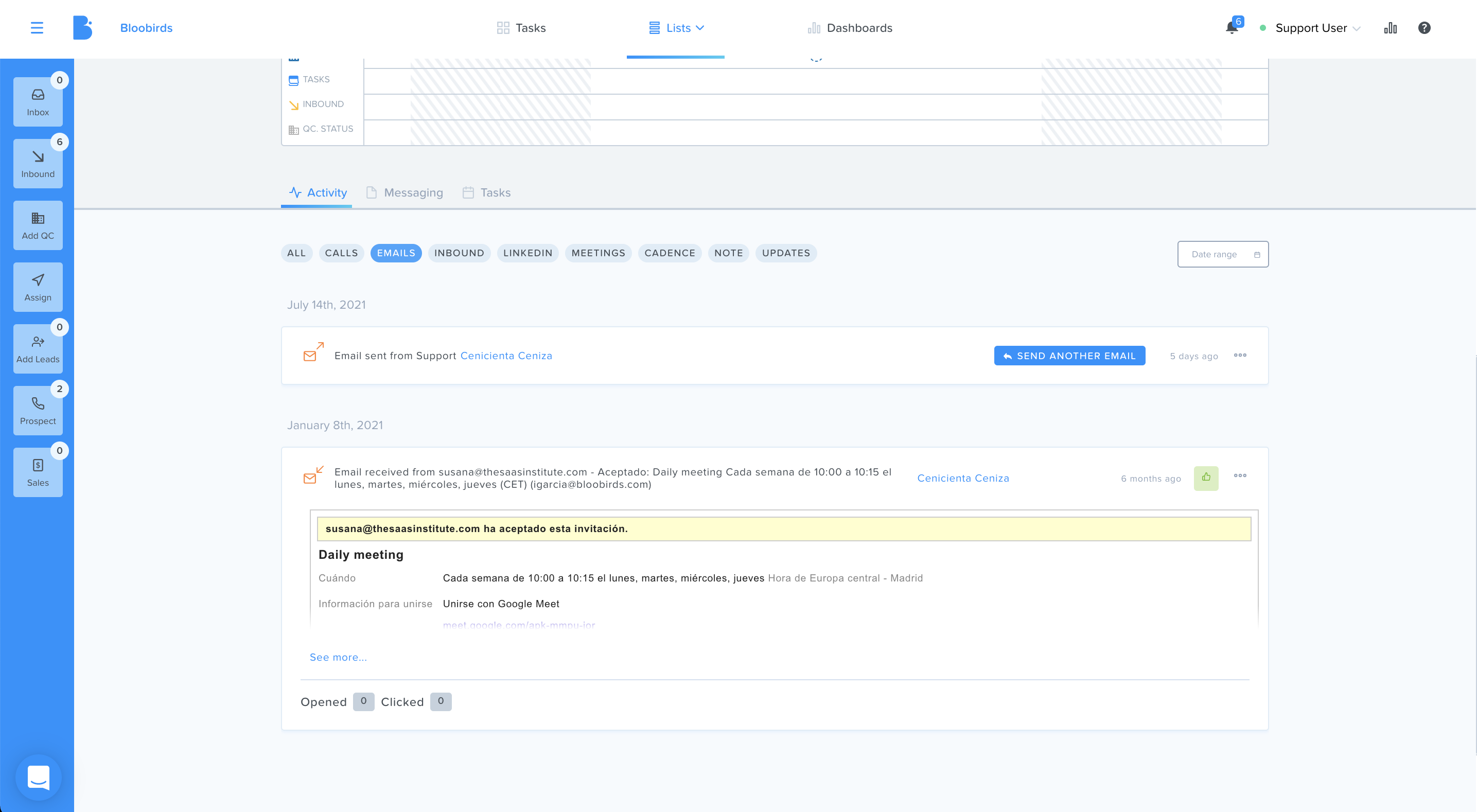Filter activity by INBOUND

(x=459, y=253)
